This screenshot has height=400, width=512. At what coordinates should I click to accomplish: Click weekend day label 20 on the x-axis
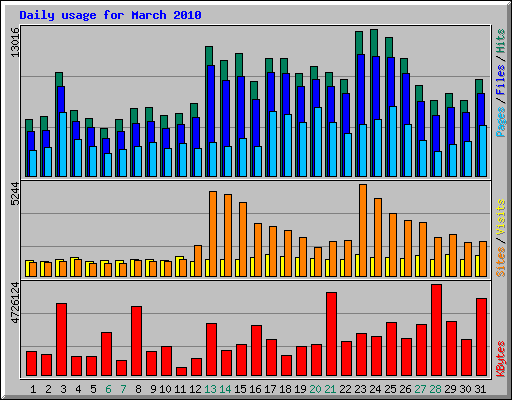pyautogui.click(x=315, y=389)
